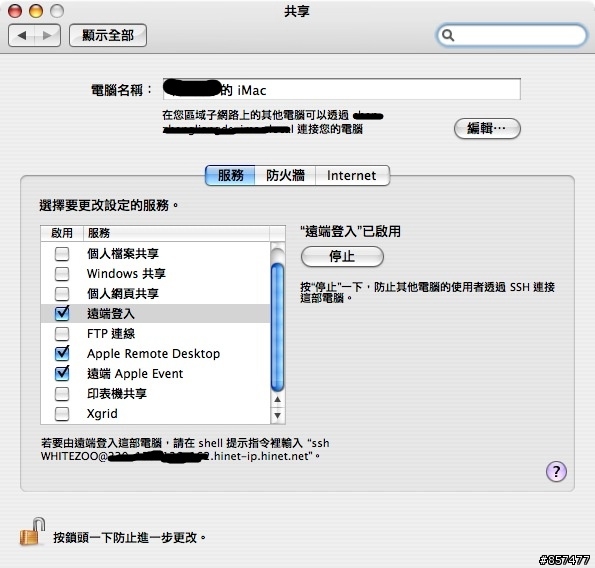Open help with the question mark button

[556, 471]
